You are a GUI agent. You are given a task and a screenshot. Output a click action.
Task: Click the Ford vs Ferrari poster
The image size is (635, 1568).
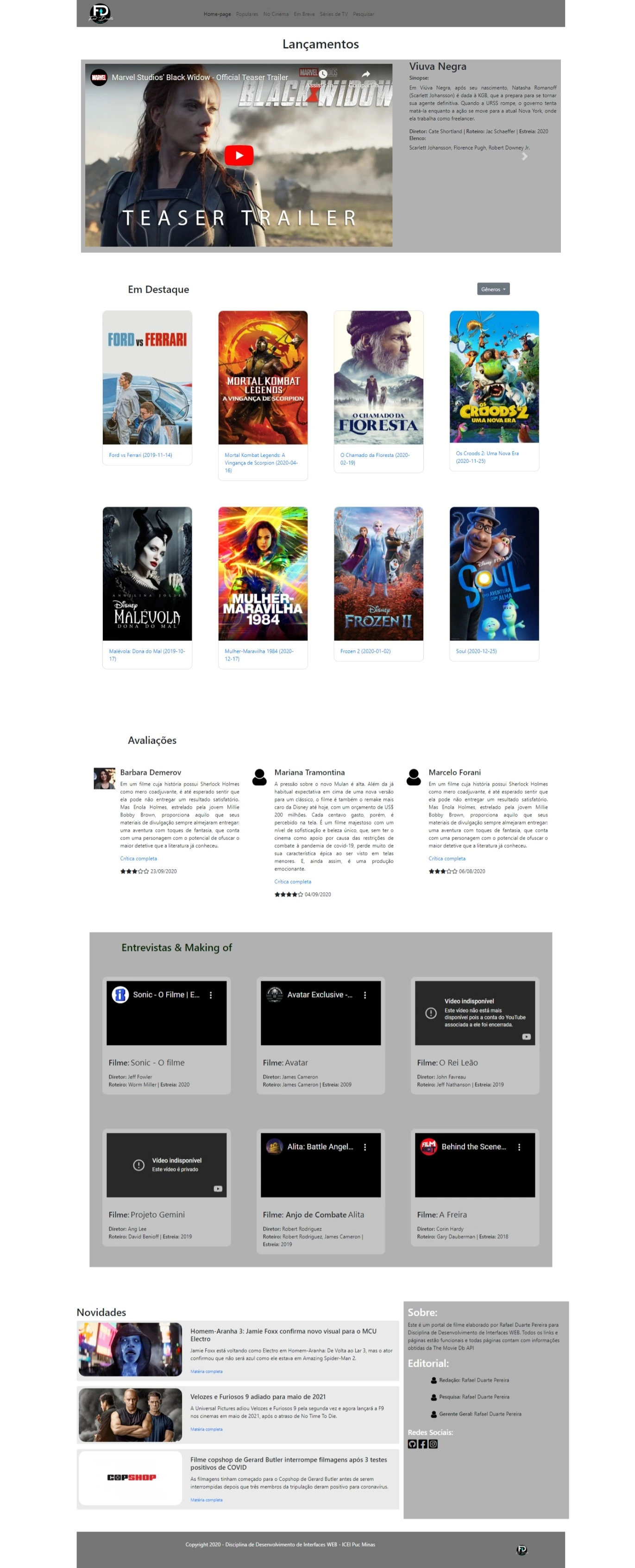[x=147, y=377]
